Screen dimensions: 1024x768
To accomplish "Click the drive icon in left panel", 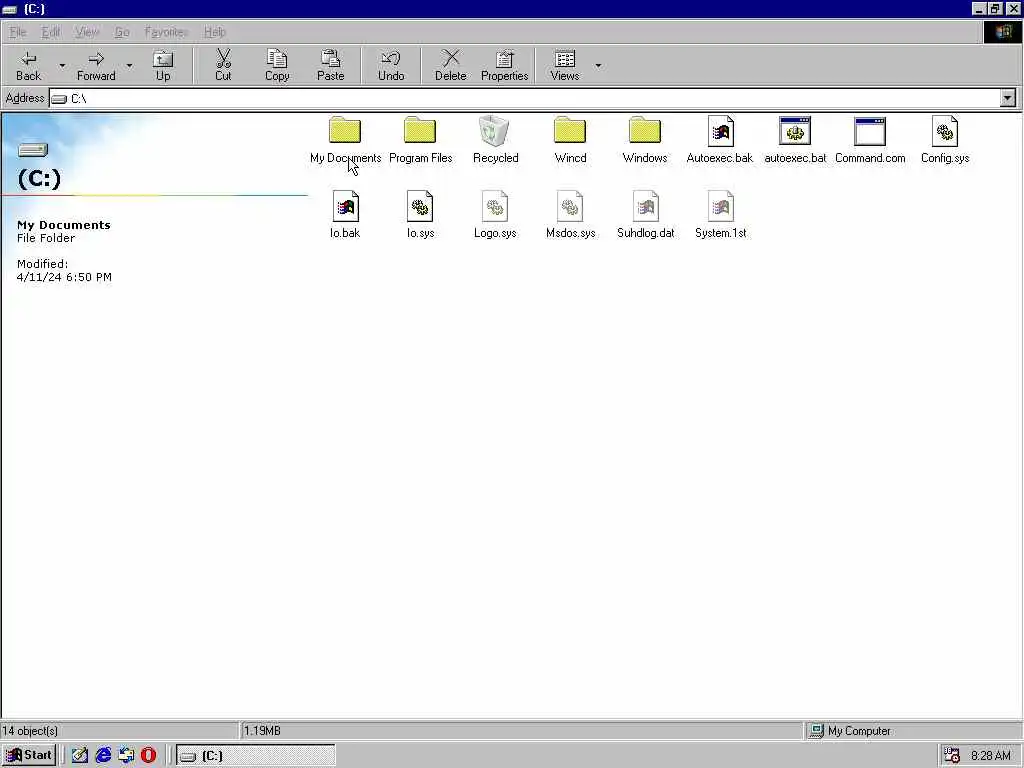I will tap(33, 150).
